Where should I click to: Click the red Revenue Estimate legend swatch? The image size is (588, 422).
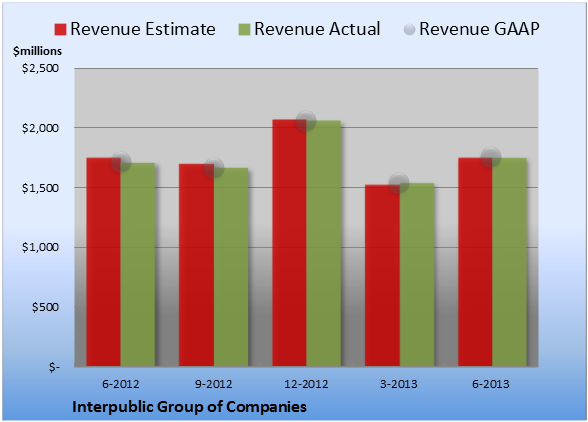pyautogui.click(x=60, y=30)
